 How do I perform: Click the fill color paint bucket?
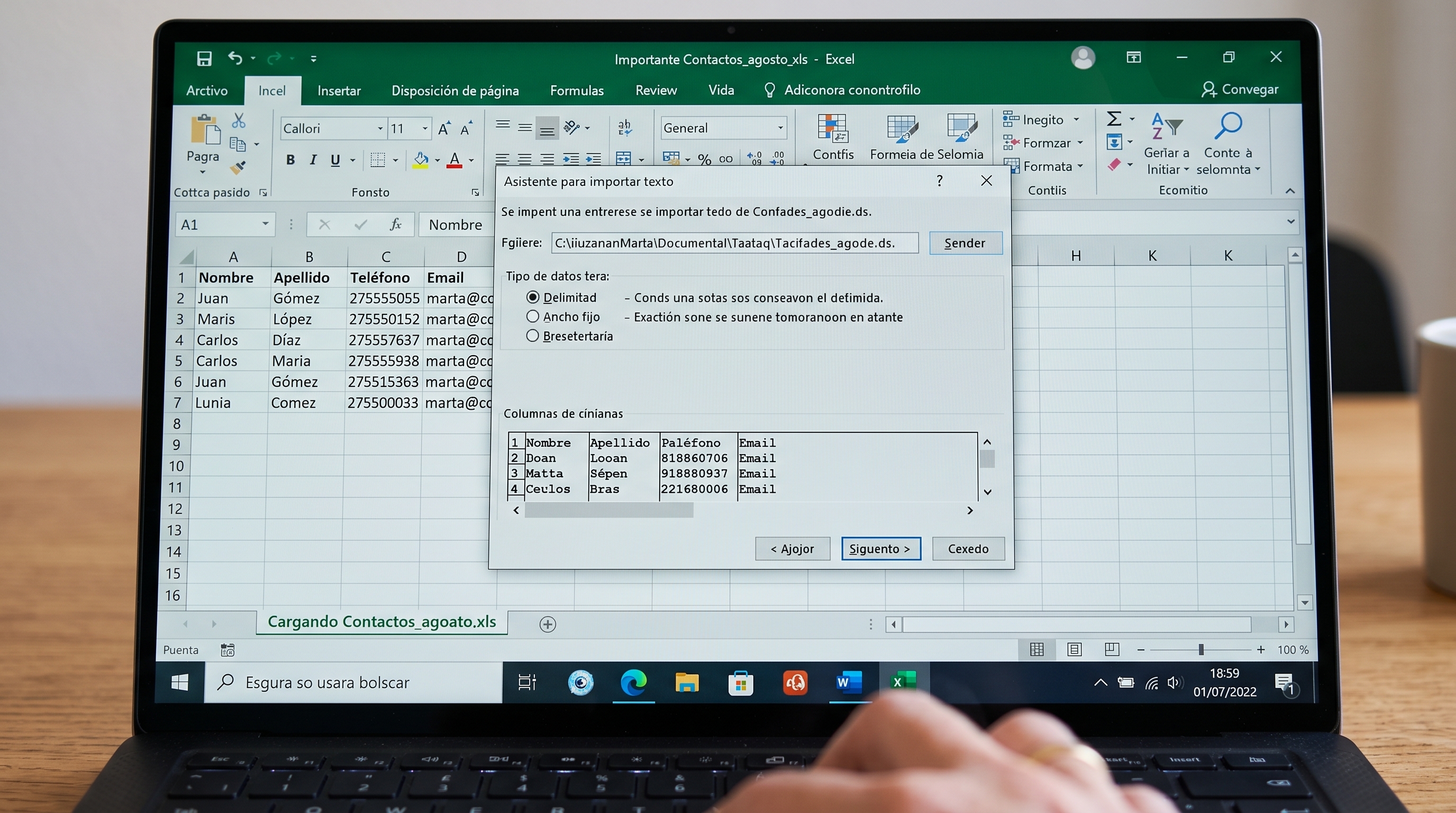(x=421, y=160)
